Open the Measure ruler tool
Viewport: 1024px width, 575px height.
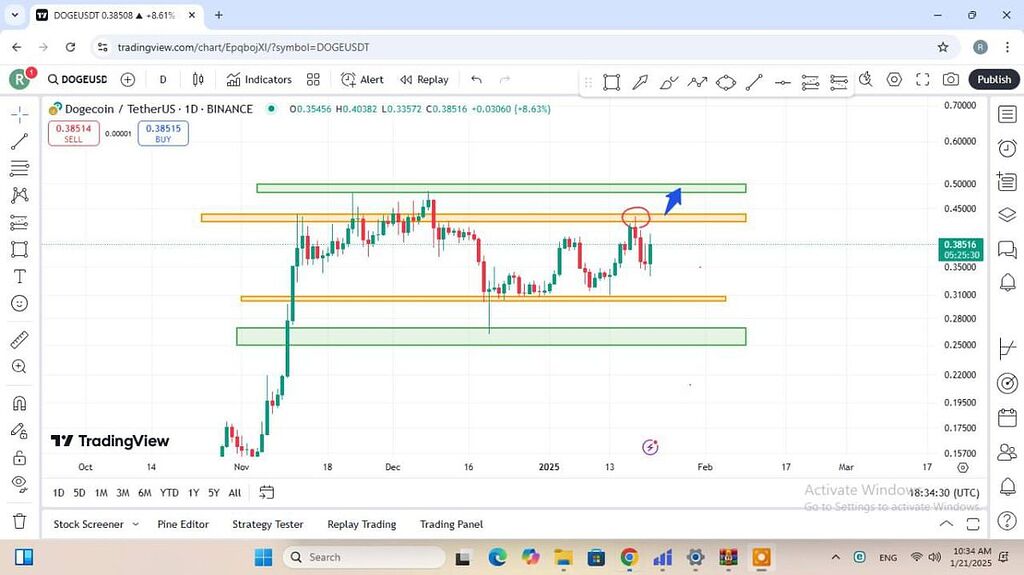(19, 340)
